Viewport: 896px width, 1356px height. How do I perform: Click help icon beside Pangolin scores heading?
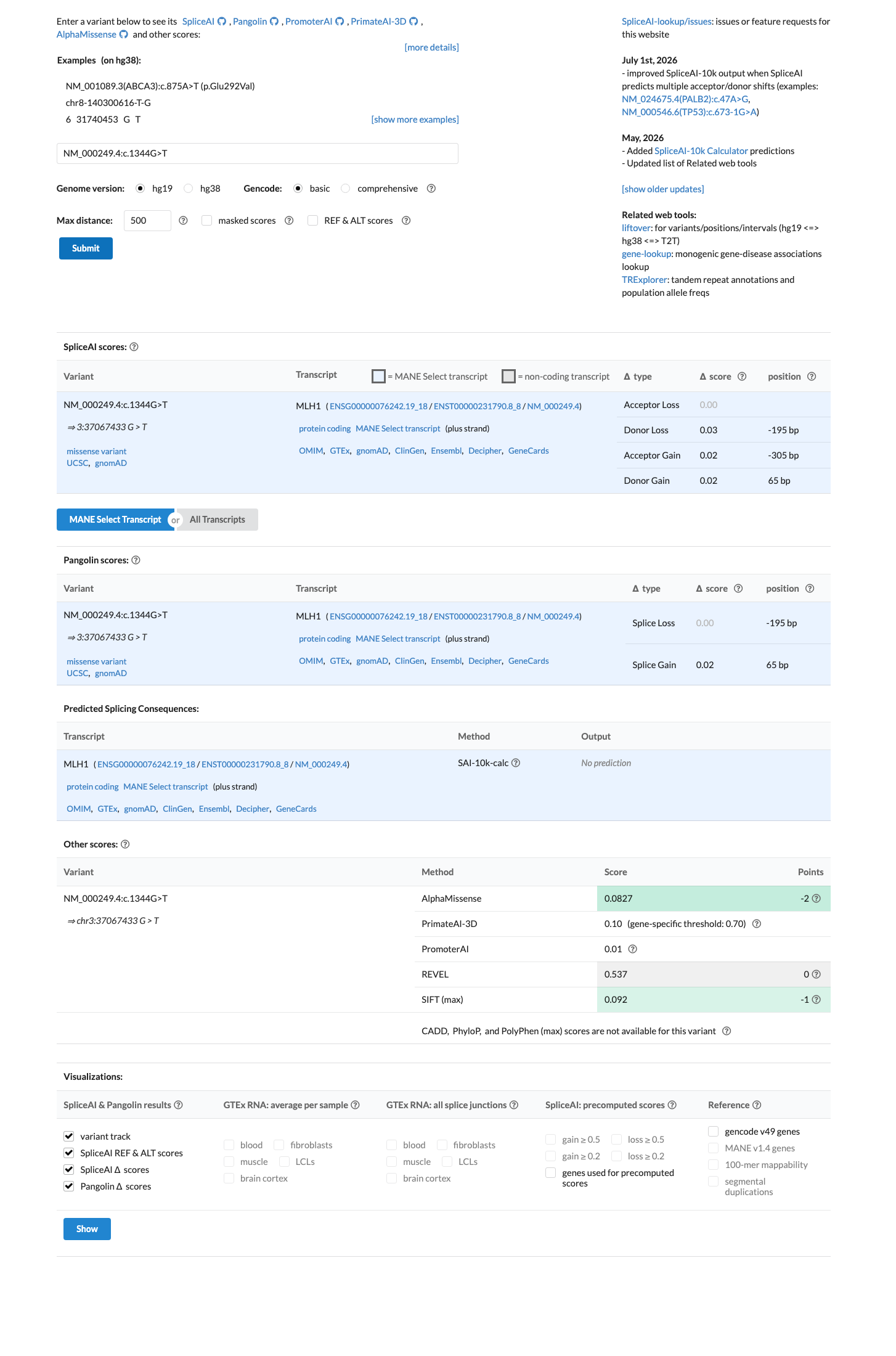click(136, 560)
